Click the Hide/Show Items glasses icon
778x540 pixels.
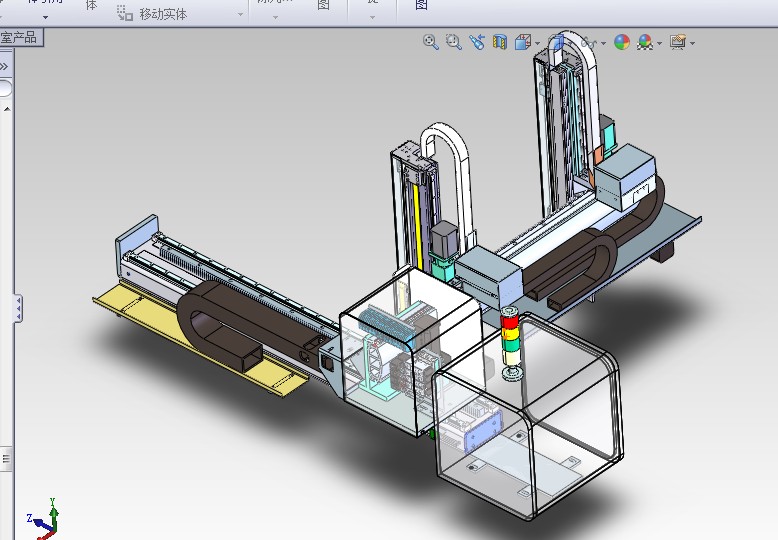(589, 43)
